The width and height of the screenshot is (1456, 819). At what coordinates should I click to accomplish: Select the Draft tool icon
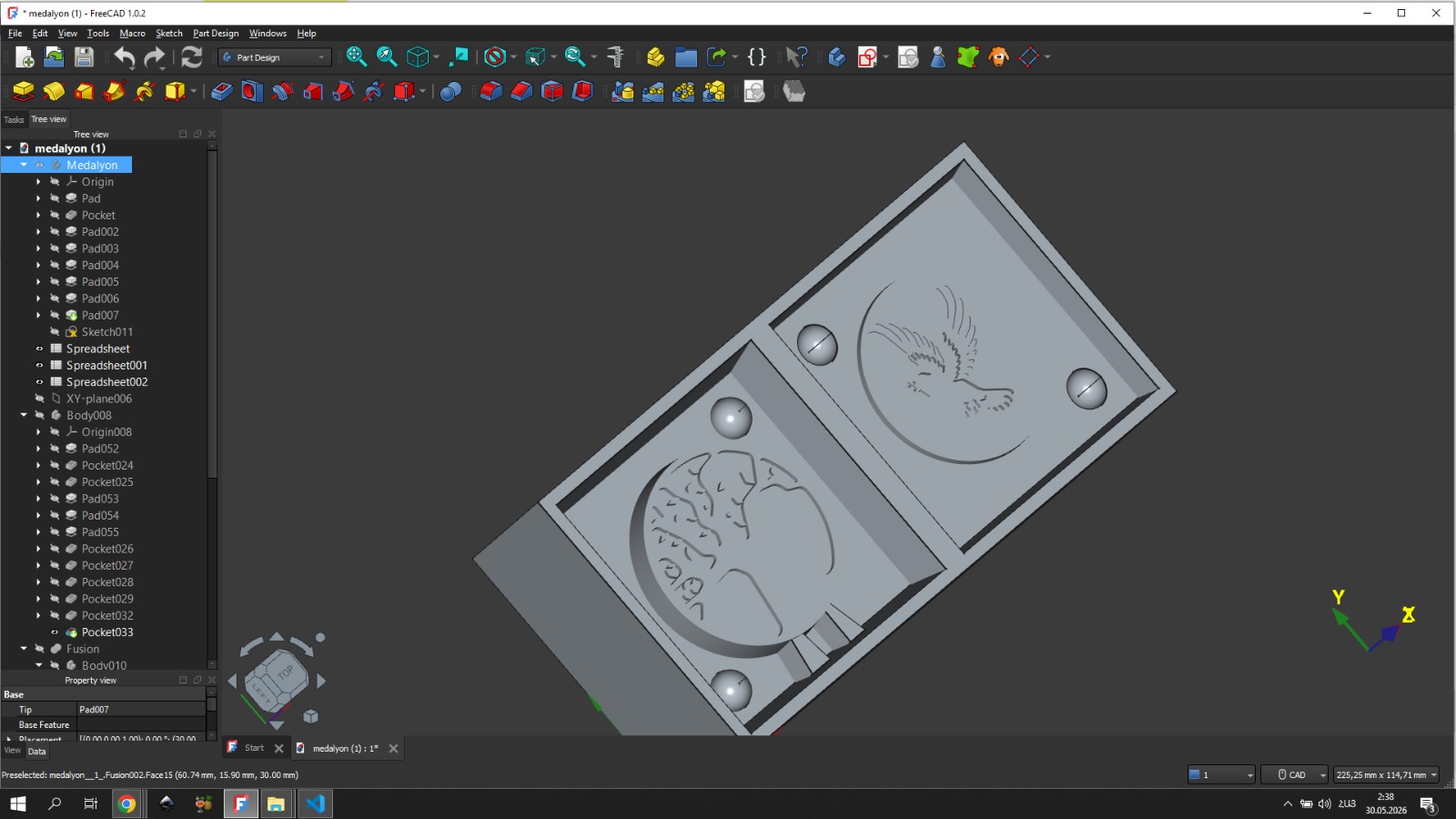(552, 91)
